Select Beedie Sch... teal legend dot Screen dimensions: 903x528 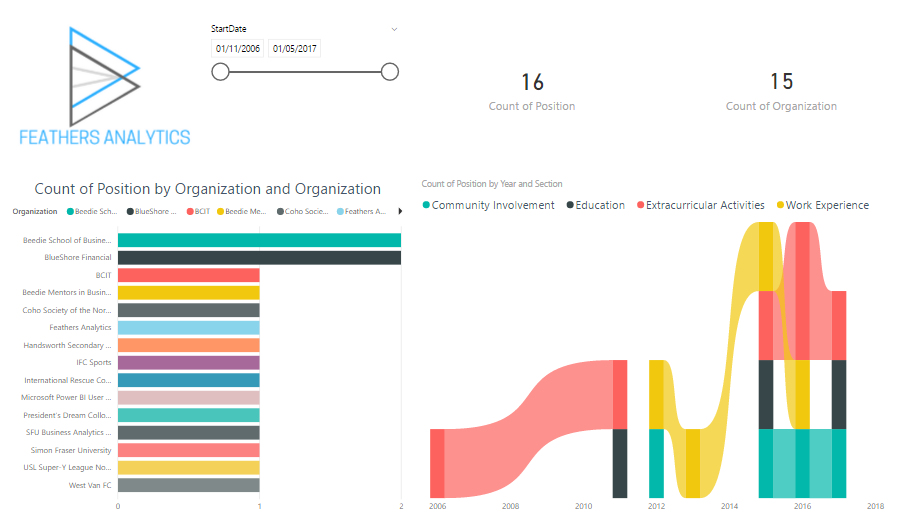(x=70, y=211)
